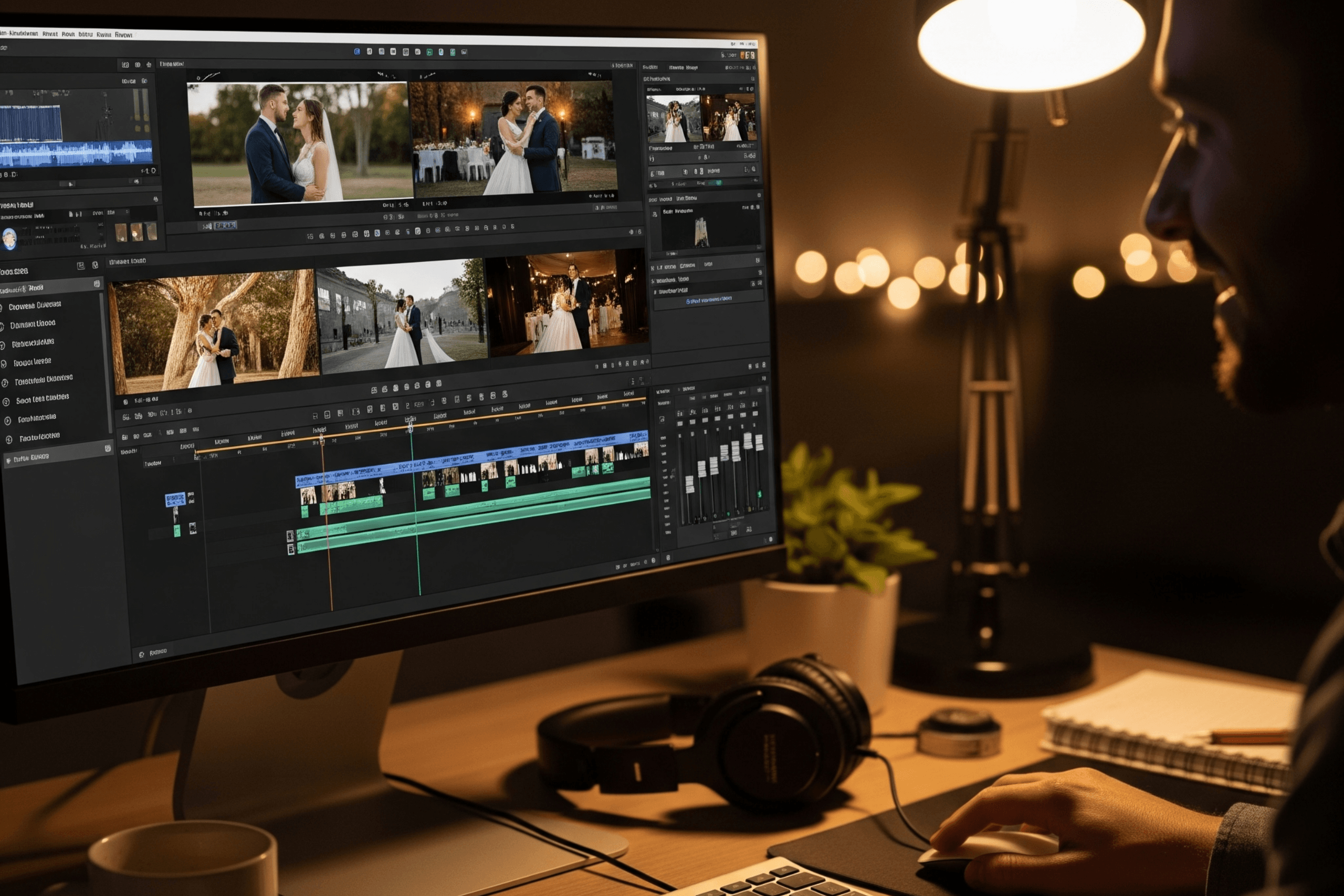Click the first fader handle in the audio mixer

[690, 484]
